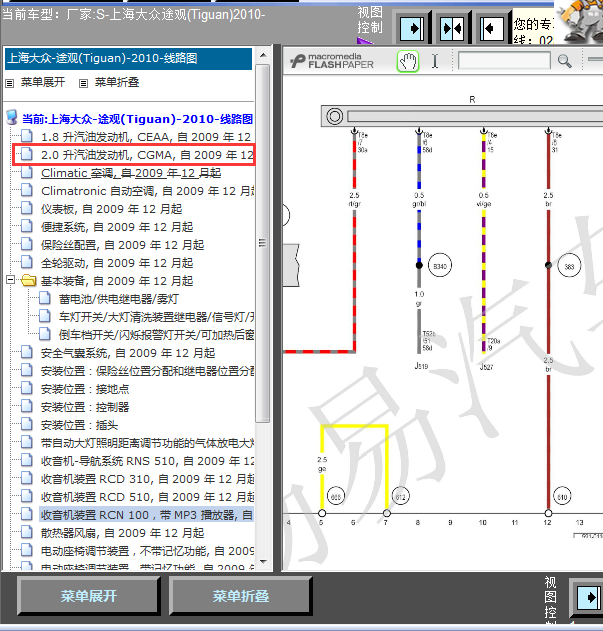Viewport: 603px width, 631px height.
Task: Open 安装位置:控制器 entry
Action: click(x=85, y=407)
